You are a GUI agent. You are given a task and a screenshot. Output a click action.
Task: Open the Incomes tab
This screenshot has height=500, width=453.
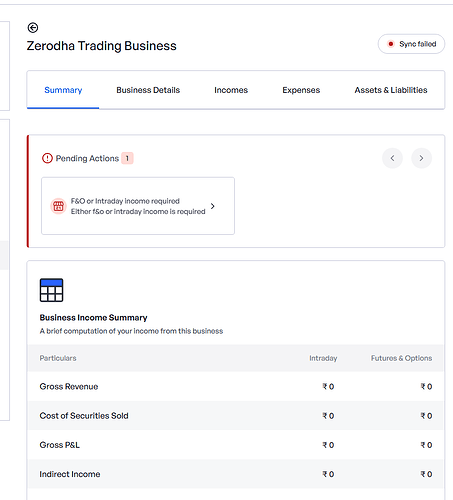point(231,90)
